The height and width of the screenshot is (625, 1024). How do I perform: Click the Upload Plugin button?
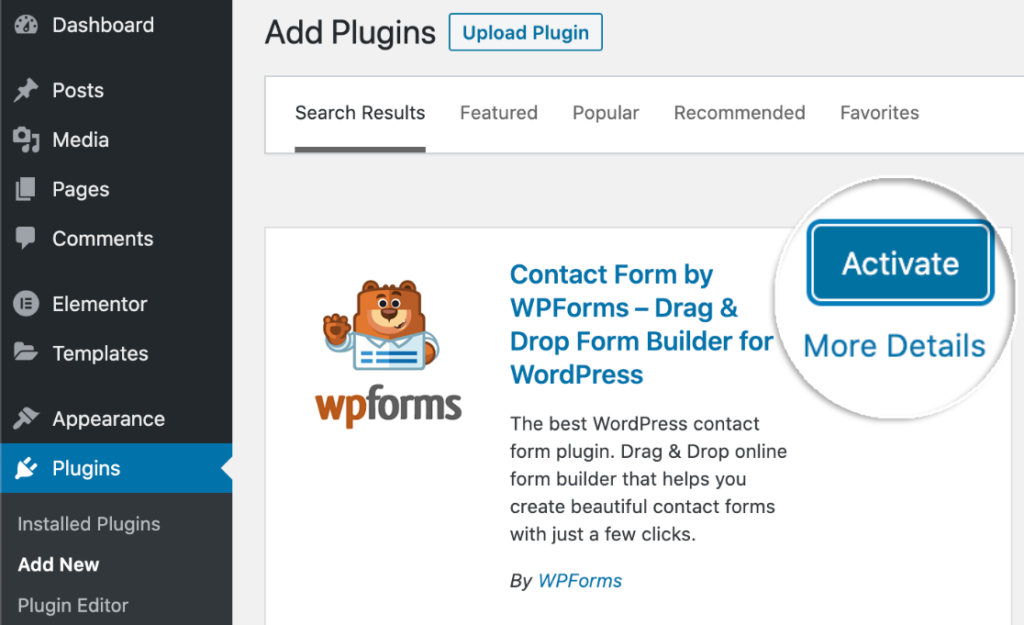pos(525,32)
